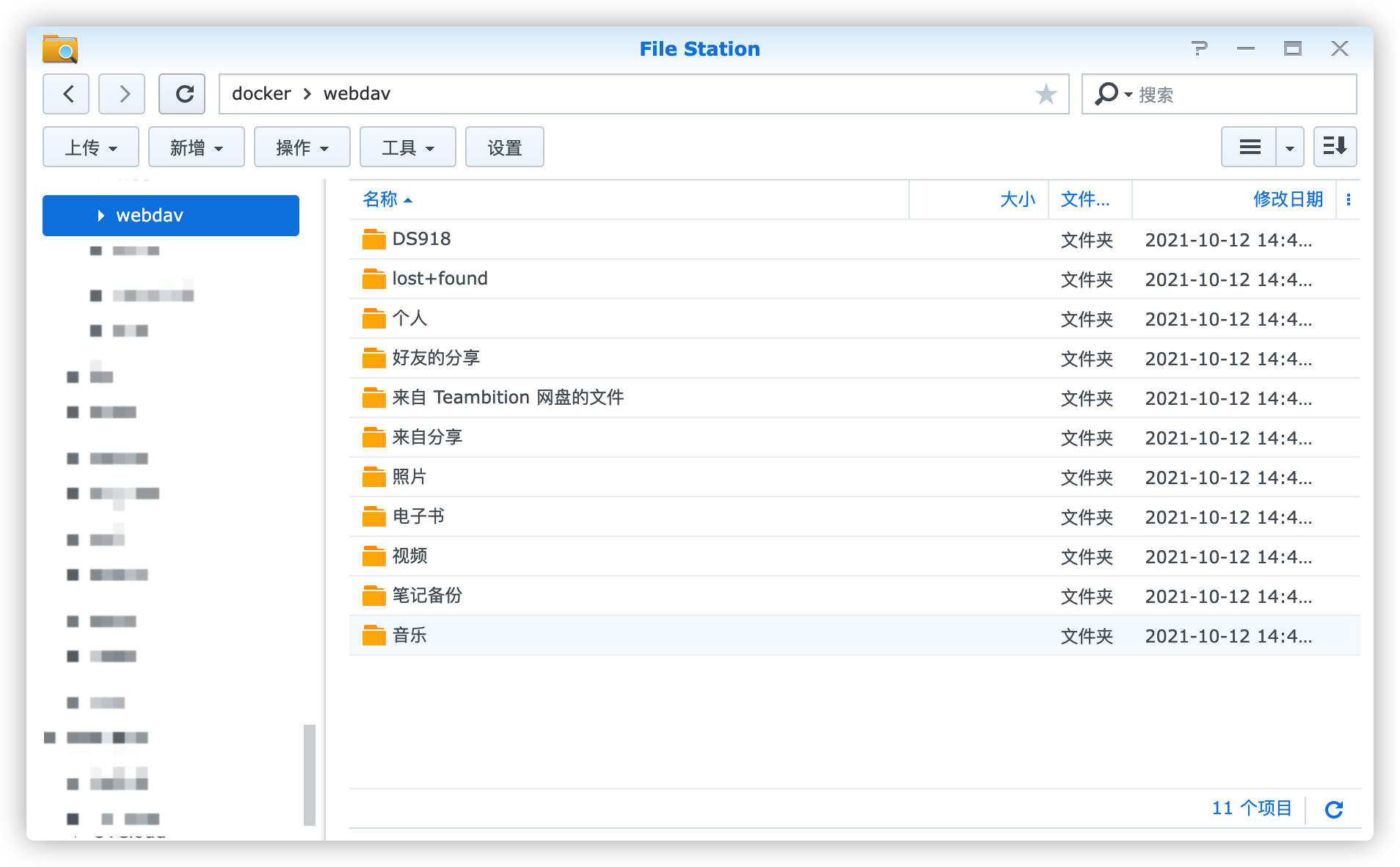
Task: Click the 音乐 folder name
Action: pos(409,635)
